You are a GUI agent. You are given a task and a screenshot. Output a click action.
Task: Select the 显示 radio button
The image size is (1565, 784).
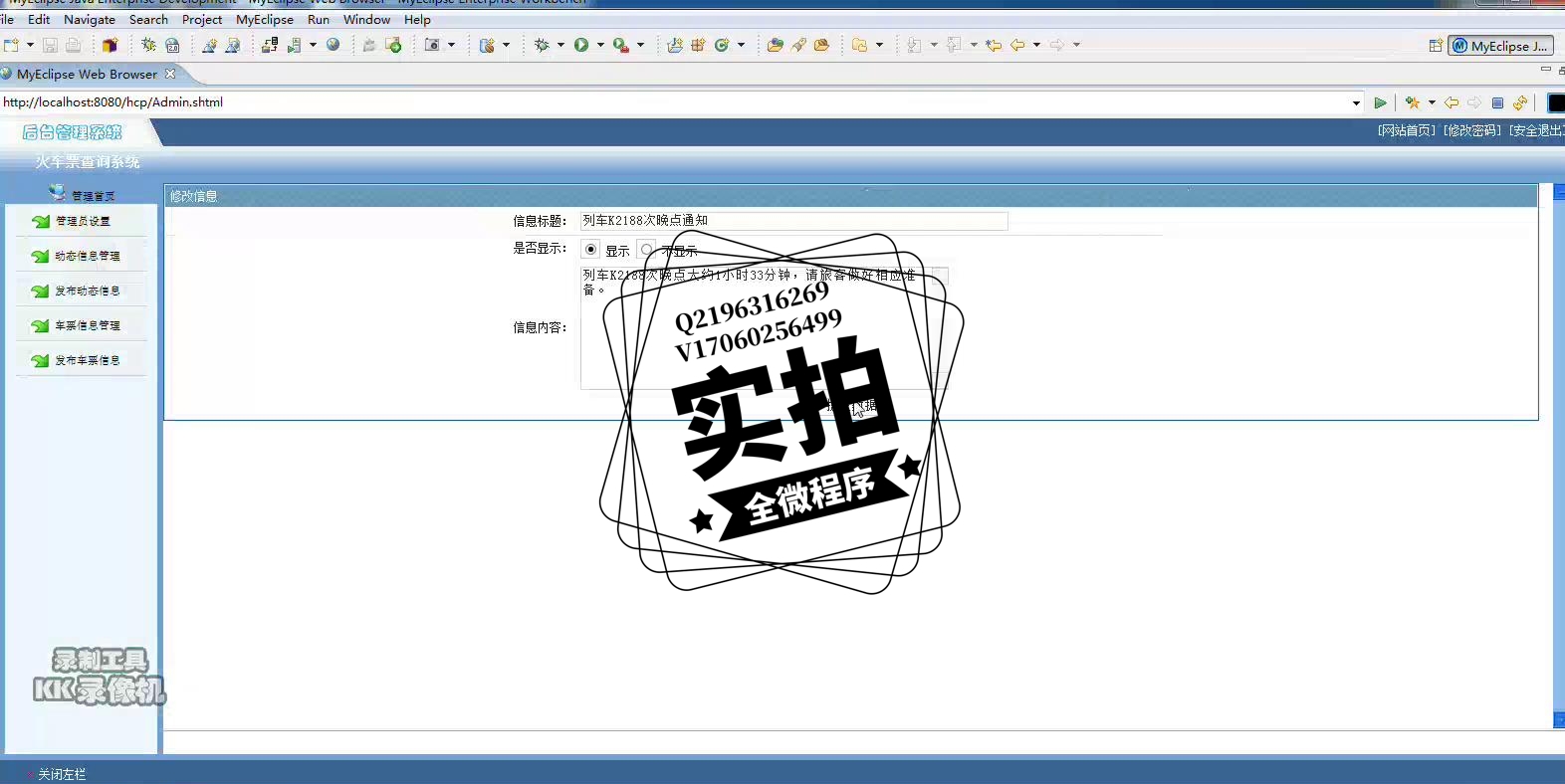click(591, 250)
